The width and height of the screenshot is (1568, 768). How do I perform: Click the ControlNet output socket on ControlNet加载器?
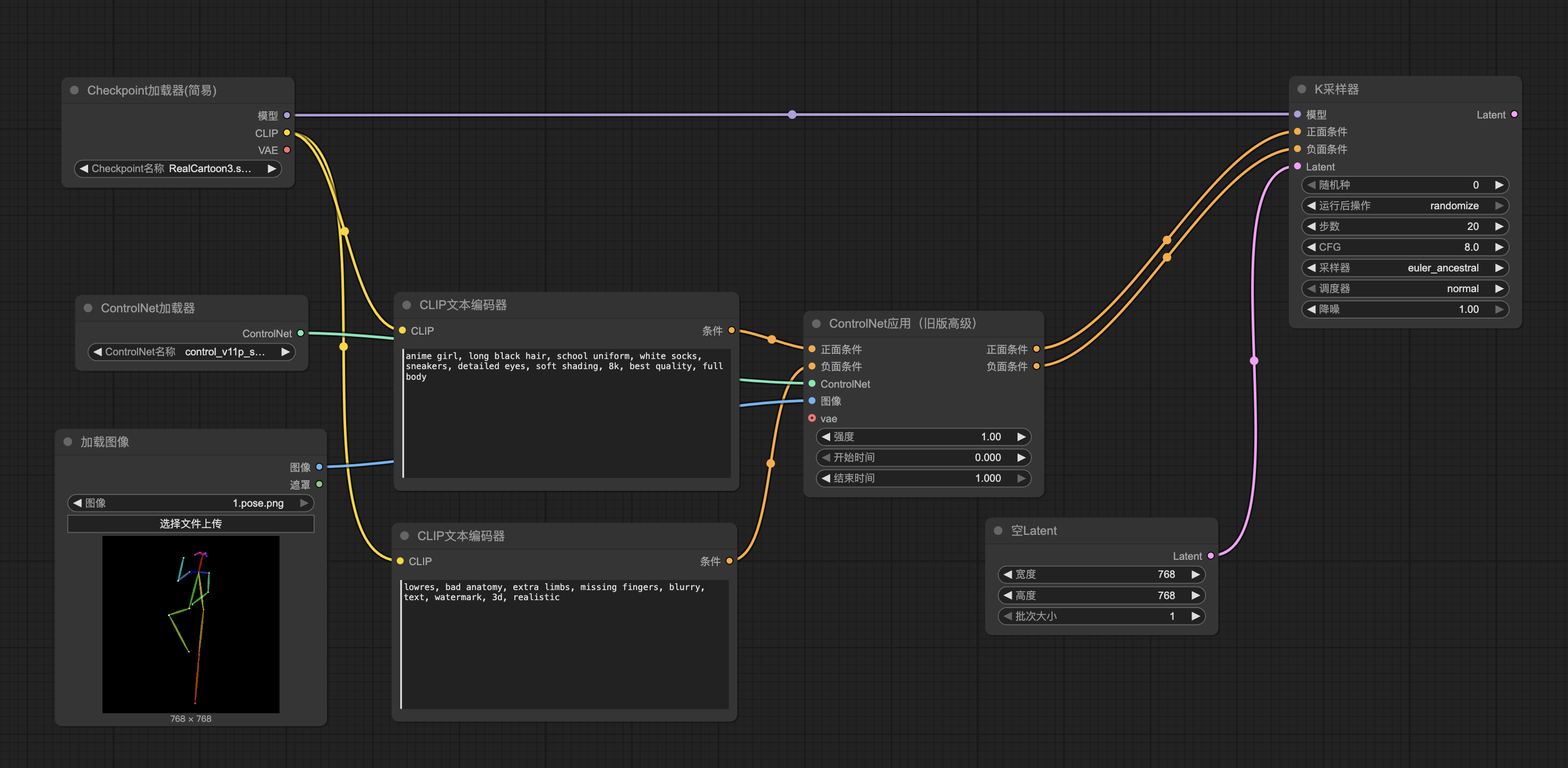point(300,333)
